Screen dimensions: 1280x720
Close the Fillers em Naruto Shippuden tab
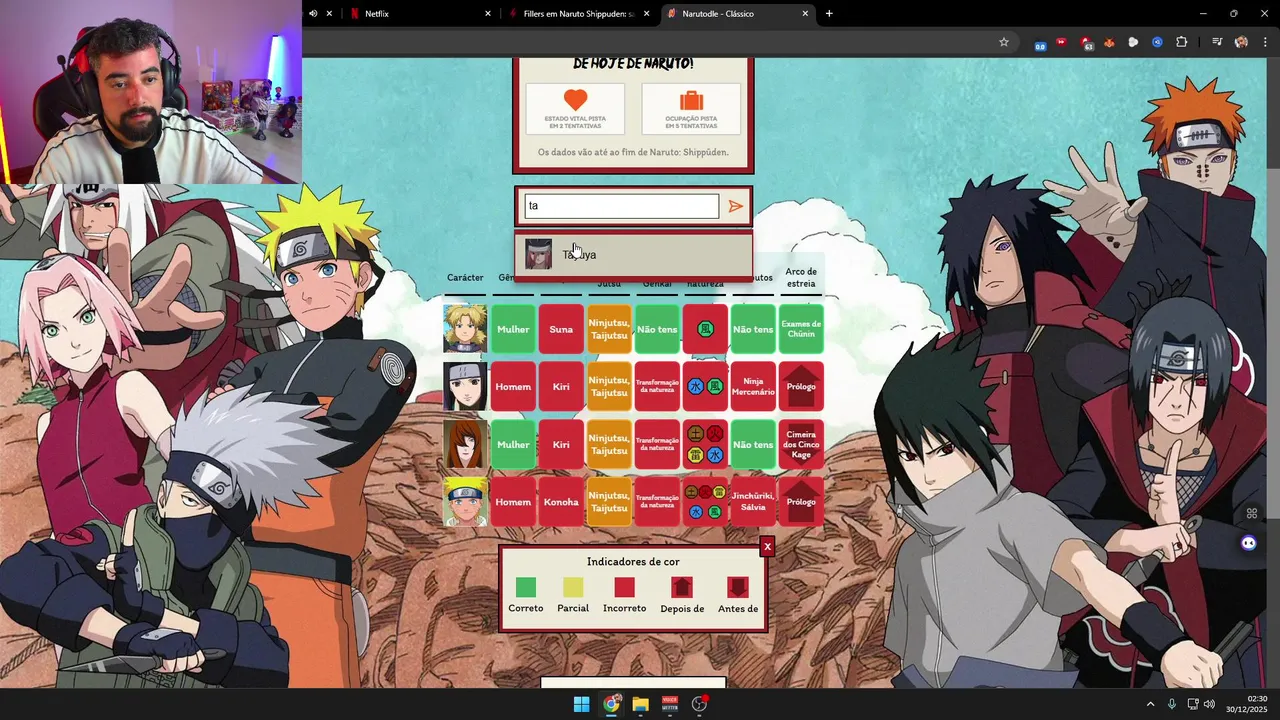pos(647,14)
